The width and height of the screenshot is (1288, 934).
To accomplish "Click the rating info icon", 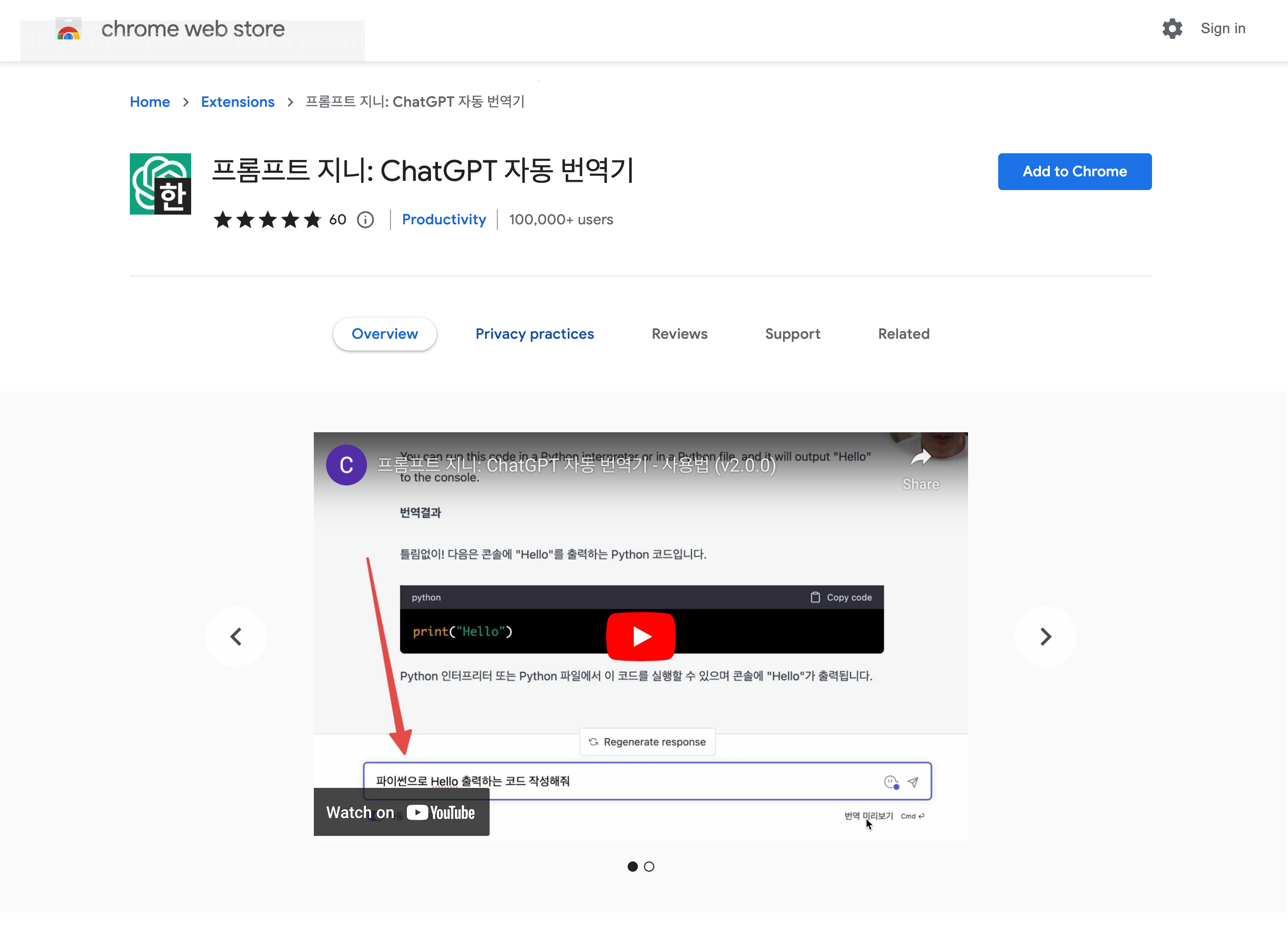I will pyautogui.click(x=365, y=220).
